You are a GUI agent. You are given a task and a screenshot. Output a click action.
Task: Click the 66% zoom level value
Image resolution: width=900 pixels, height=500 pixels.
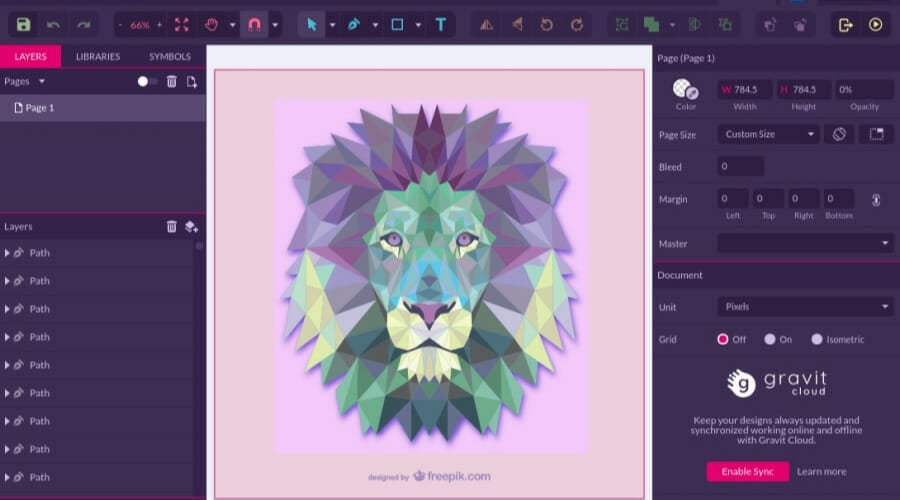(139, 25)
